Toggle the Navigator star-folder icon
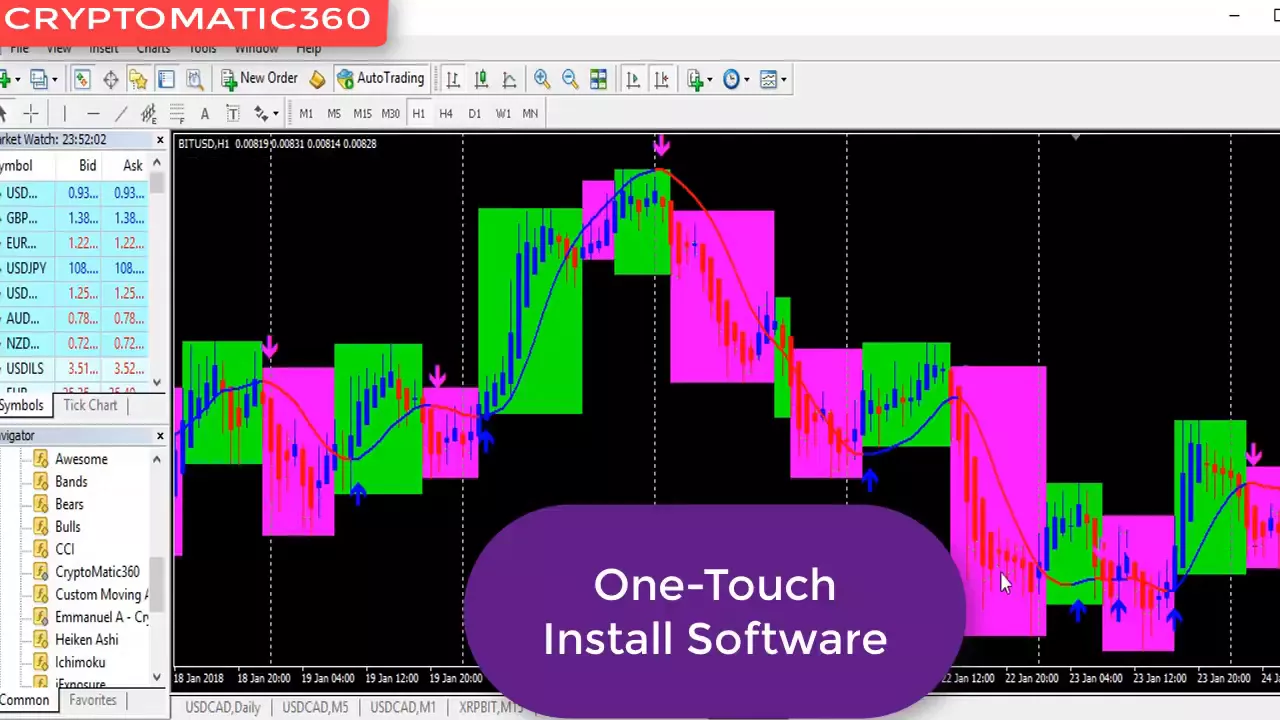This screenshot has height=720, width=1280. pos(138,79)
